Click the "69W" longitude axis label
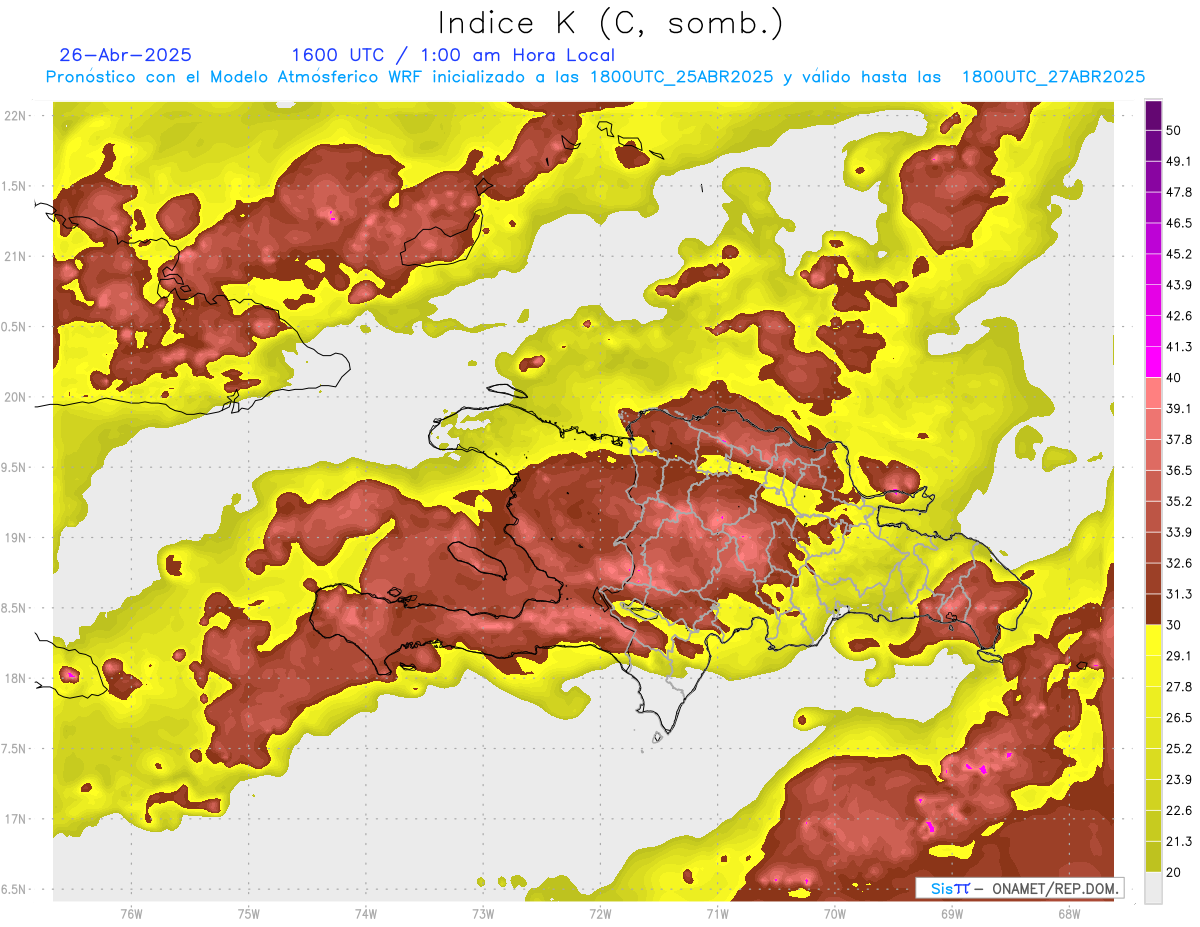 click(952, 913)
